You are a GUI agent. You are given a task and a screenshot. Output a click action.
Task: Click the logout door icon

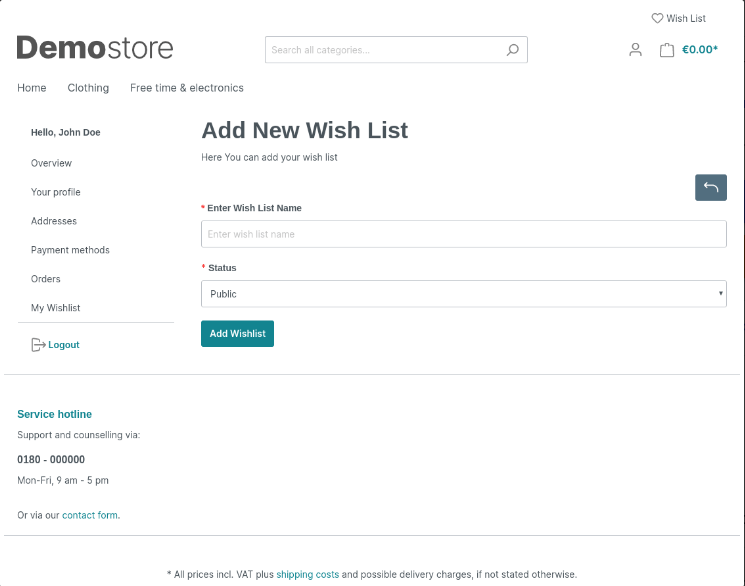point(38,345)
